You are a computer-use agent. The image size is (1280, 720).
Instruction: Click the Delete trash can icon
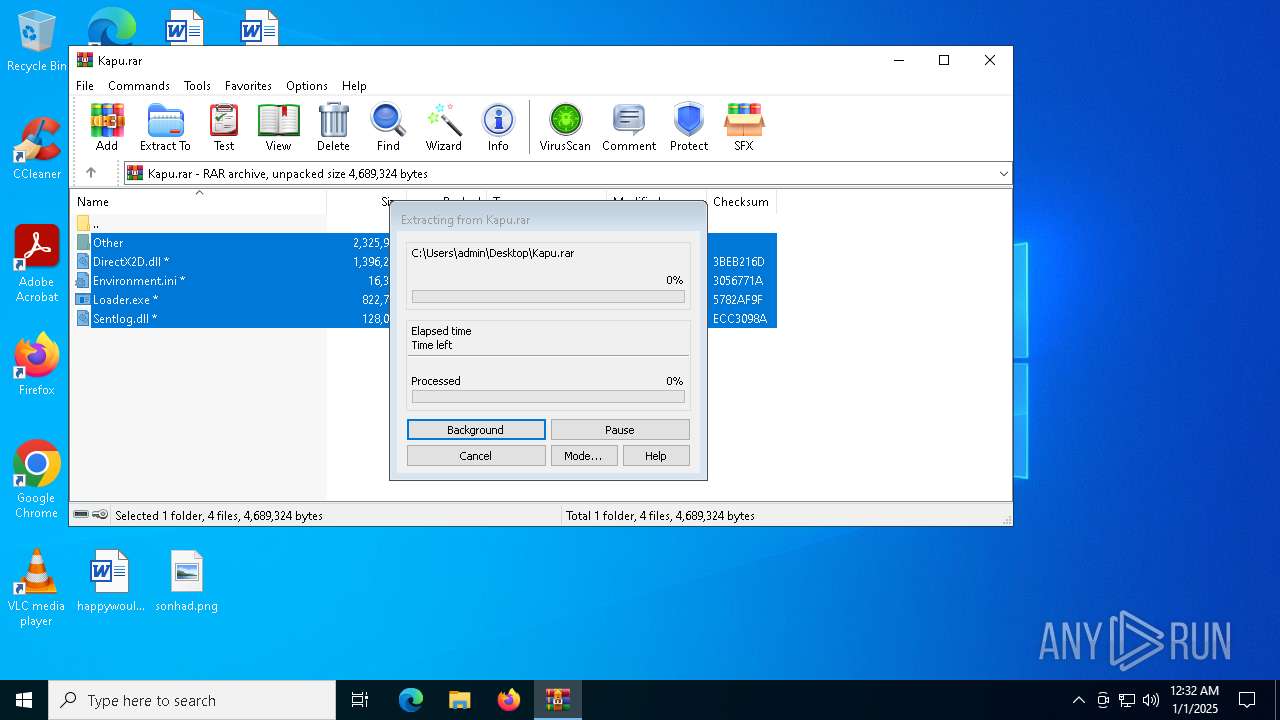click(333, 127)
